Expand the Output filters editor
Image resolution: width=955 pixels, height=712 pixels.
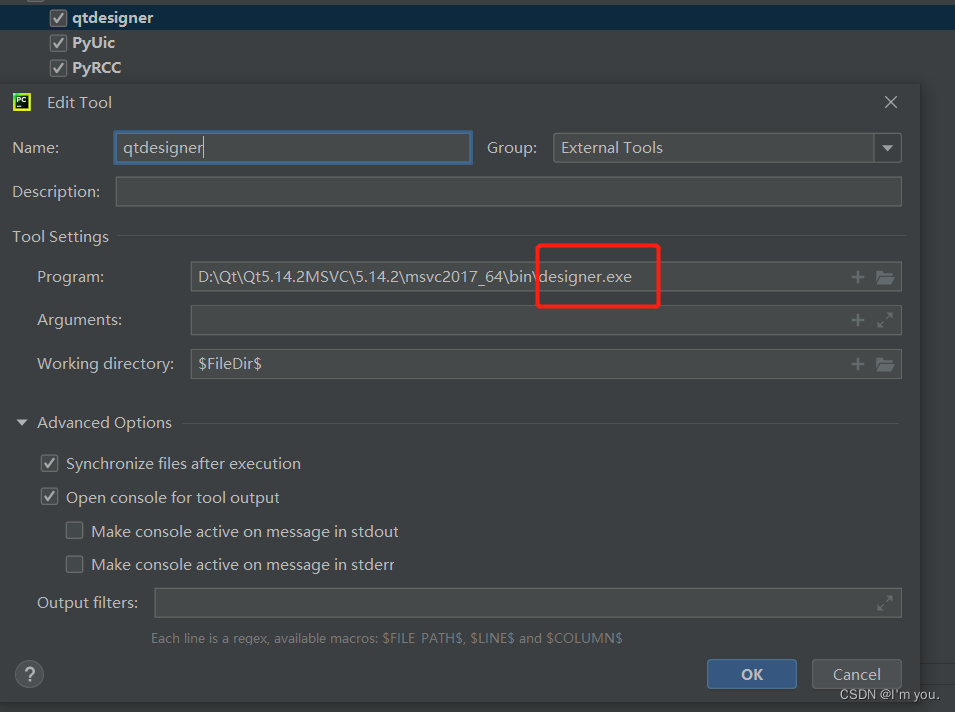point(884,602)
